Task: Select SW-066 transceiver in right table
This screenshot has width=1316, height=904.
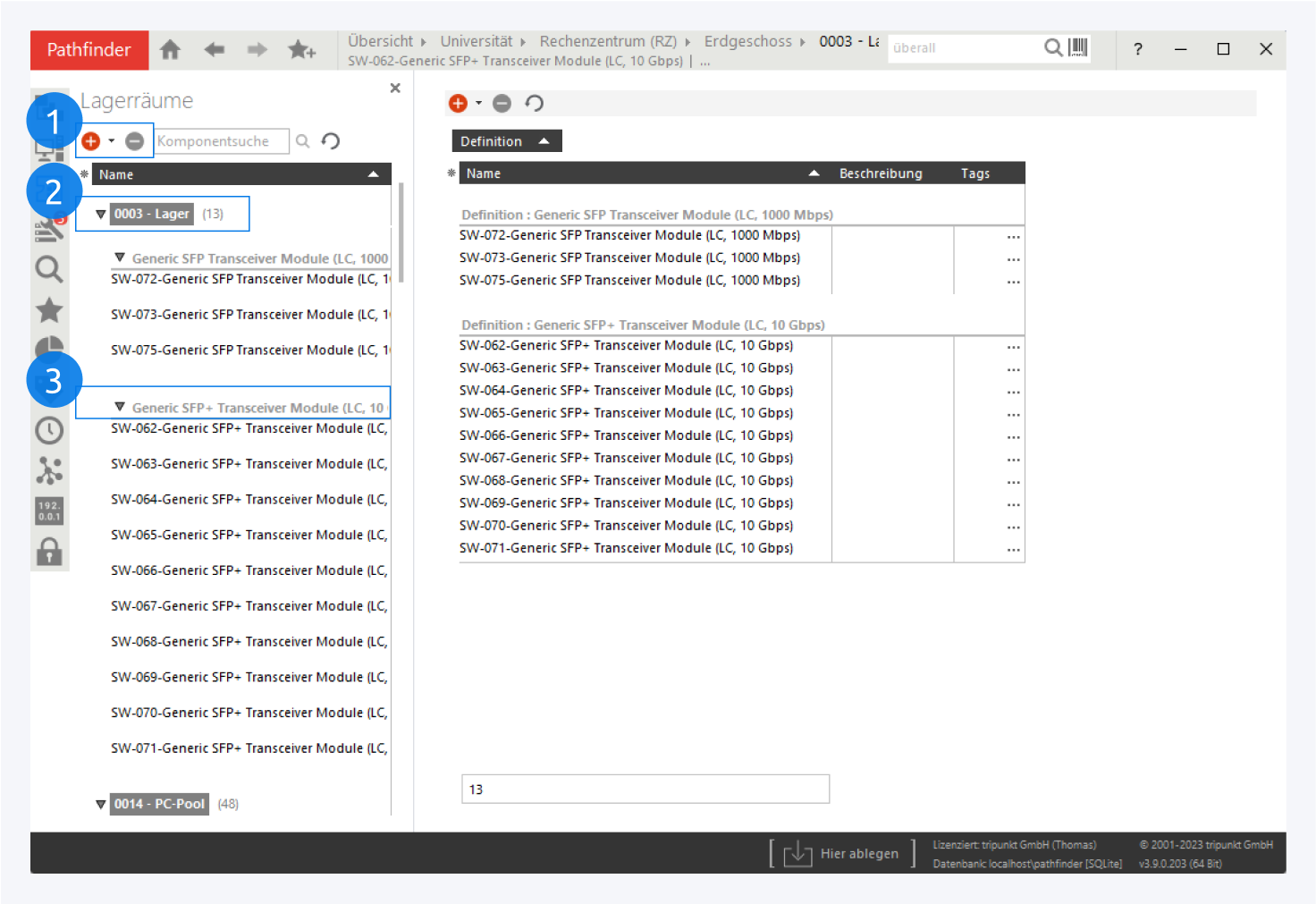Action: (626, 435)
